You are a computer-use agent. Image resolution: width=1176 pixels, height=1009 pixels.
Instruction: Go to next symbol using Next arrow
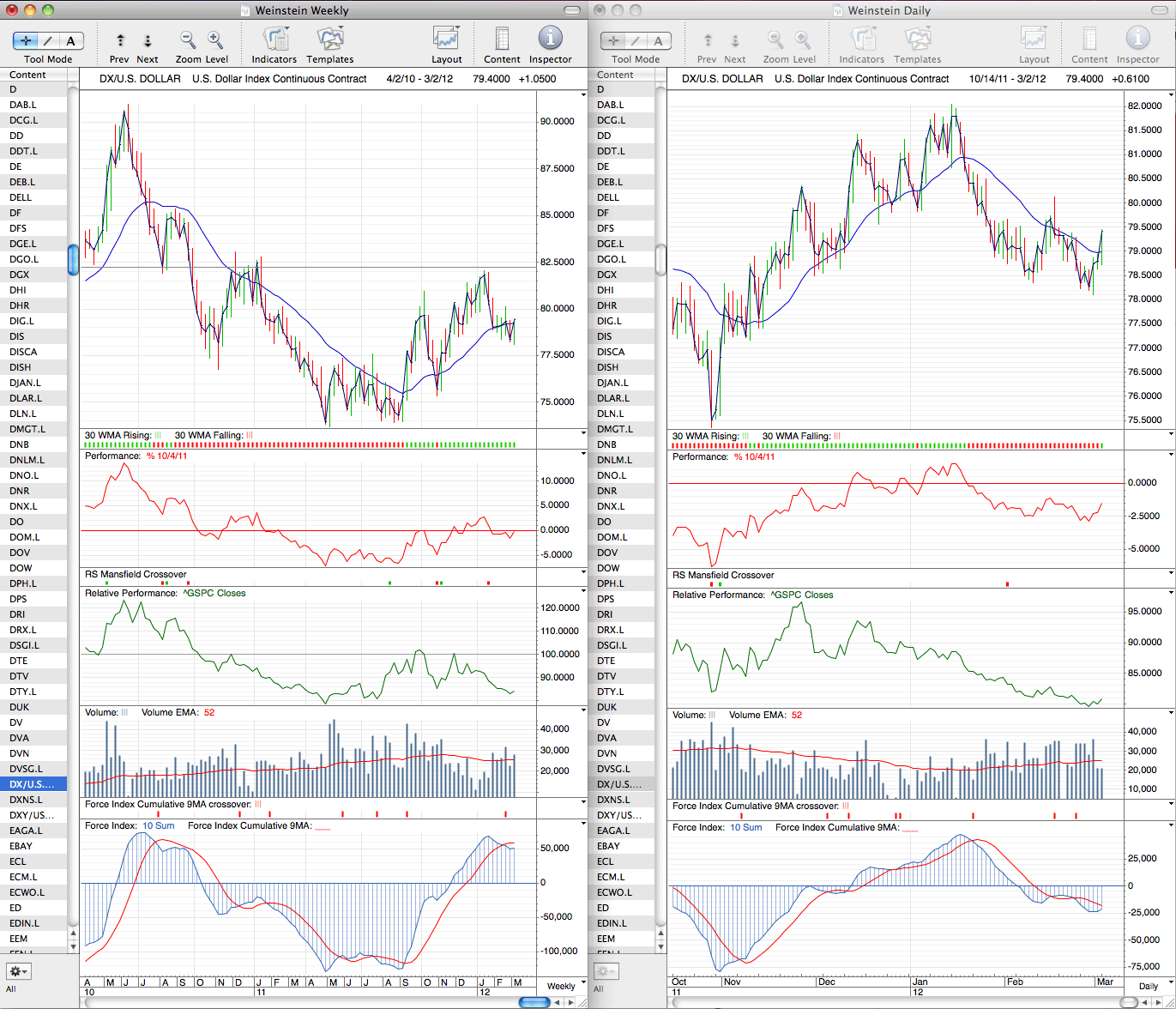[x=148, y=40]
